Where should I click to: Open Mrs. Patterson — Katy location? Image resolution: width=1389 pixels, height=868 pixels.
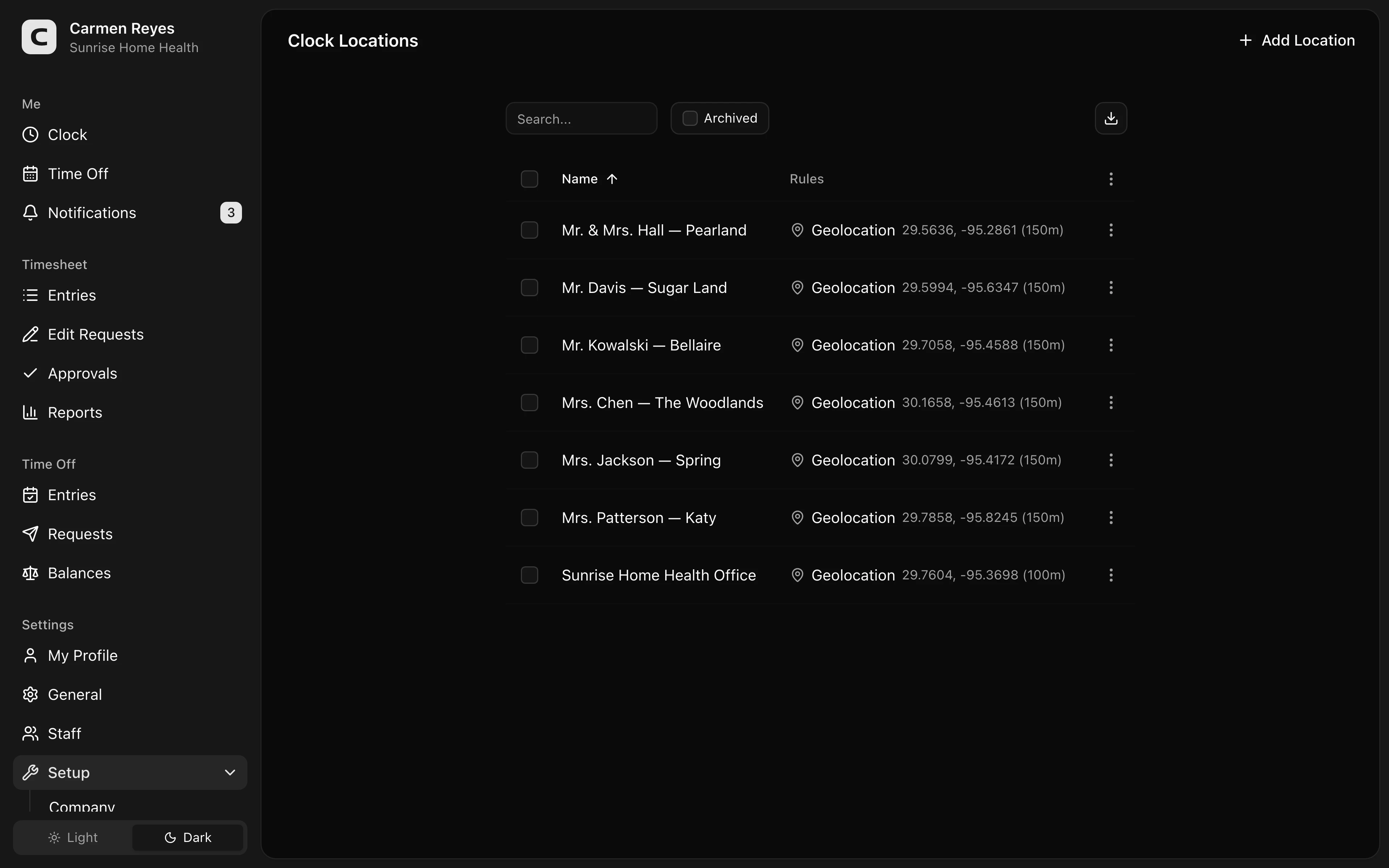coord(639,518)
